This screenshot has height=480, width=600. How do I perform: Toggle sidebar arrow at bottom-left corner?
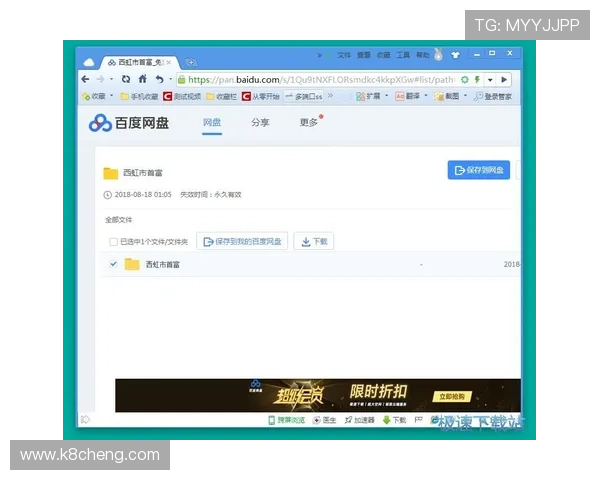(x=85, y=420)
